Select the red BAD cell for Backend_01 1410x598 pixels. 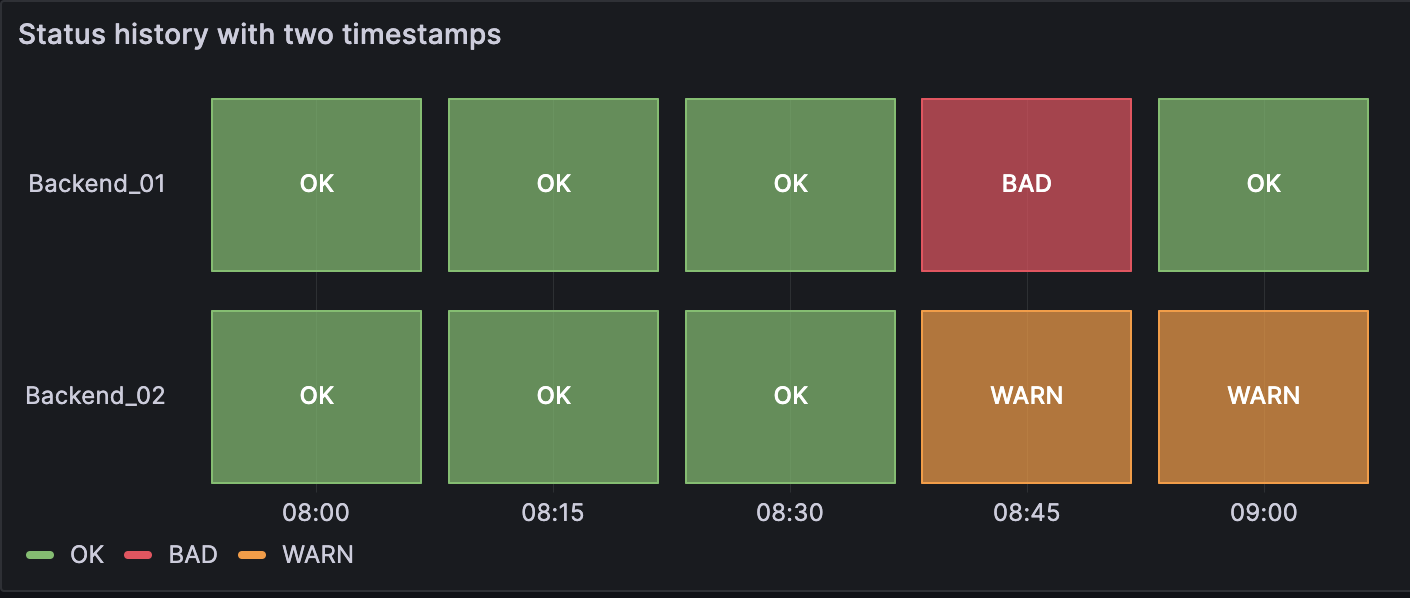(1026, 185)
